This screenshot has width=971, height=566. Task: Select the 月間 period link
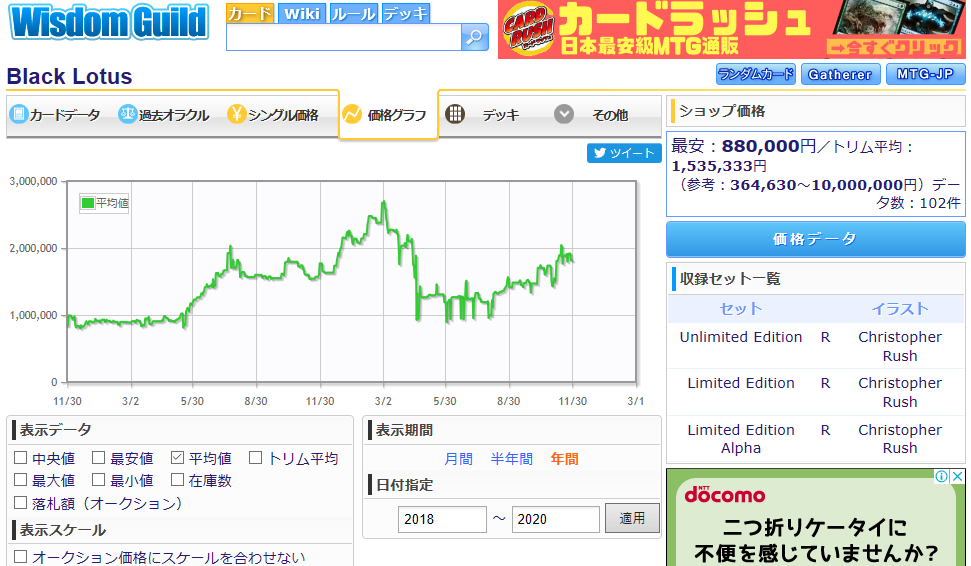click(x=458, y=459)
